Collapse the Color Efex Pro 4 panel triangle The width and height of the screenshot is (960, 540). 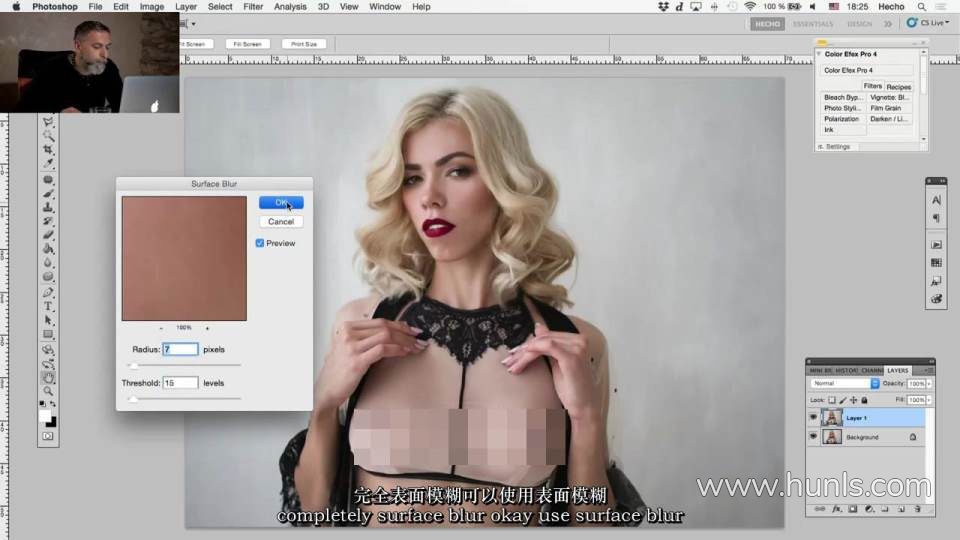click(x=821, y=54)
